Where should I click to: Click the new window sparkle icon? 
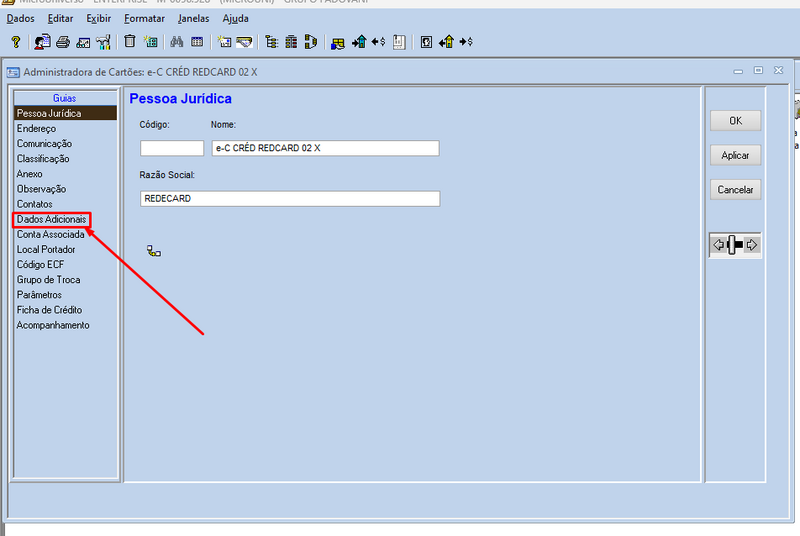click(x=224, y=42)
